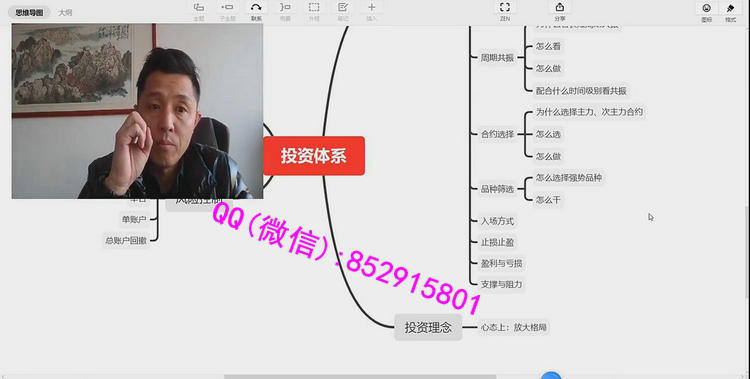Click the 怎么选择强势品种 subtopic
This screenshot has width=750, height=379.
coord(569,178)
